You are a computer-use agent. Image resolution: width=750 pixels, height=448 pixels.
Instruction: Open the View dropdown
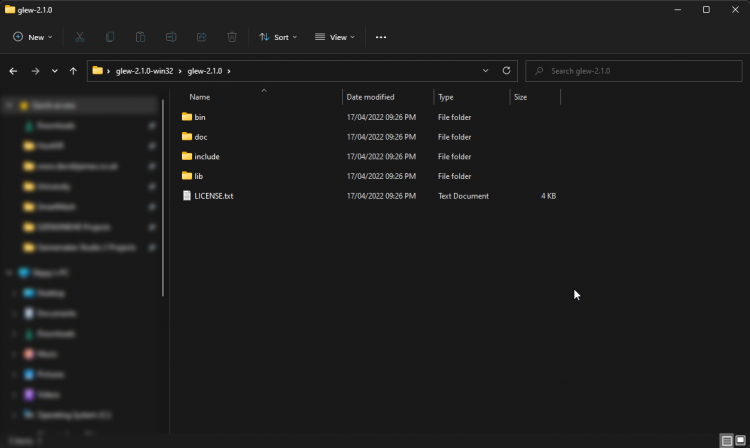(335, 37)
